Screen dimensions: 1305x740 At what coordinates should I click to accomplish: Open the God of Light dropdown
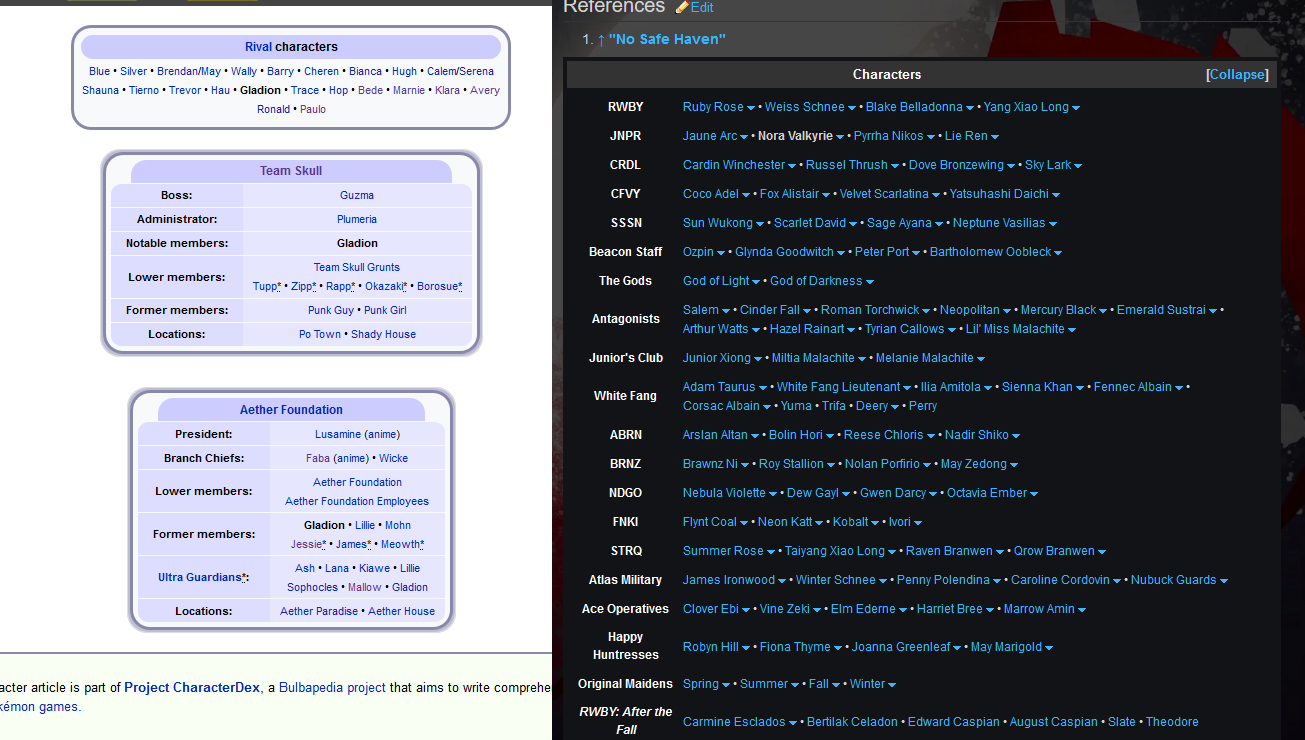[x=755, y=280]
